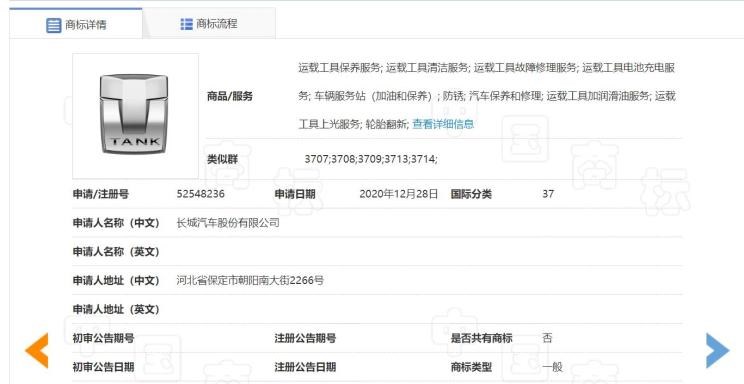744x384 pixels.
Task: Click the 申请人地址（中文） label
Action: [116, 281]
